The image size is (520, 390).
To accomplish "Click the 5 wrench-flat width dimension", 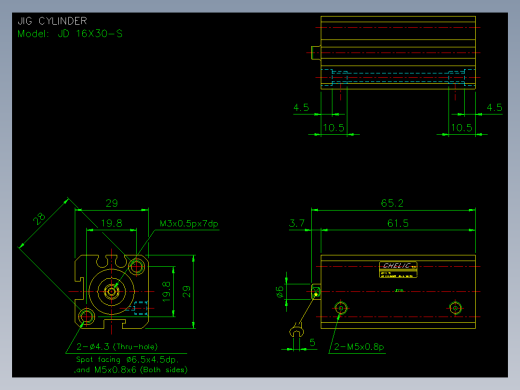I will [x=312, y=342].
